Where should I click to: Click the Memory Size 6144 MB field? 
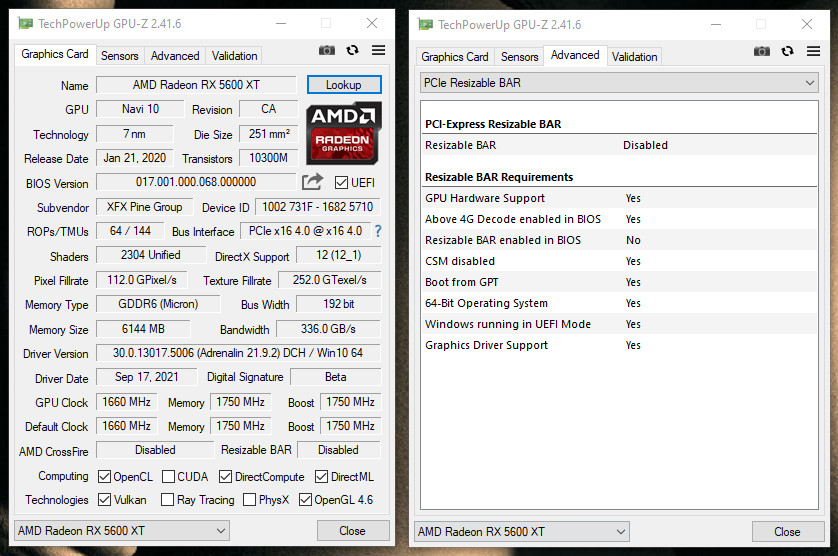(143, 329)
